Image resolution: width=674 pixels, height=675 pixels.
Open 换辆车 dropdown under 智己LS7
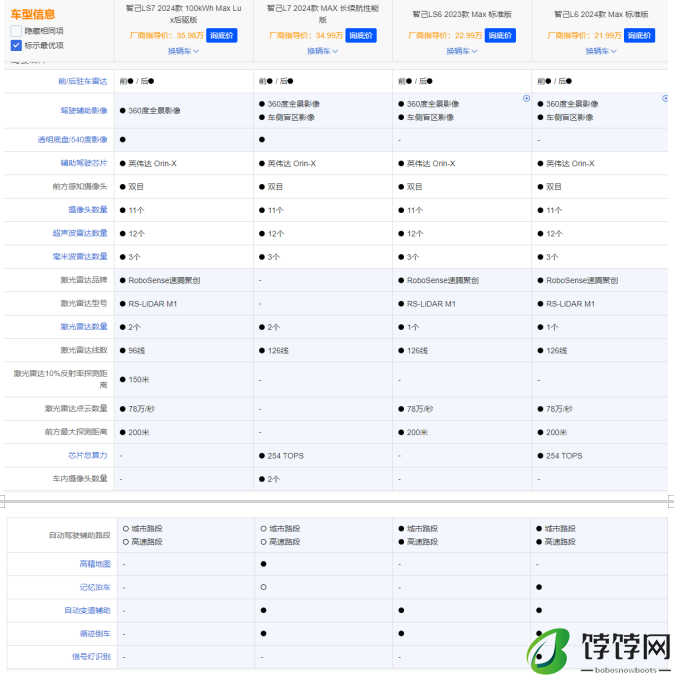(x=183, y=51)
